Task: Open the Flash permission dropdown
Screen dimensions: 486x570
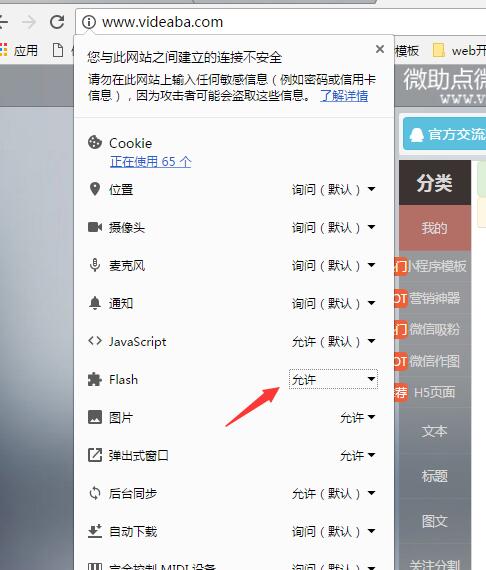Action: [x=333, y=379]
